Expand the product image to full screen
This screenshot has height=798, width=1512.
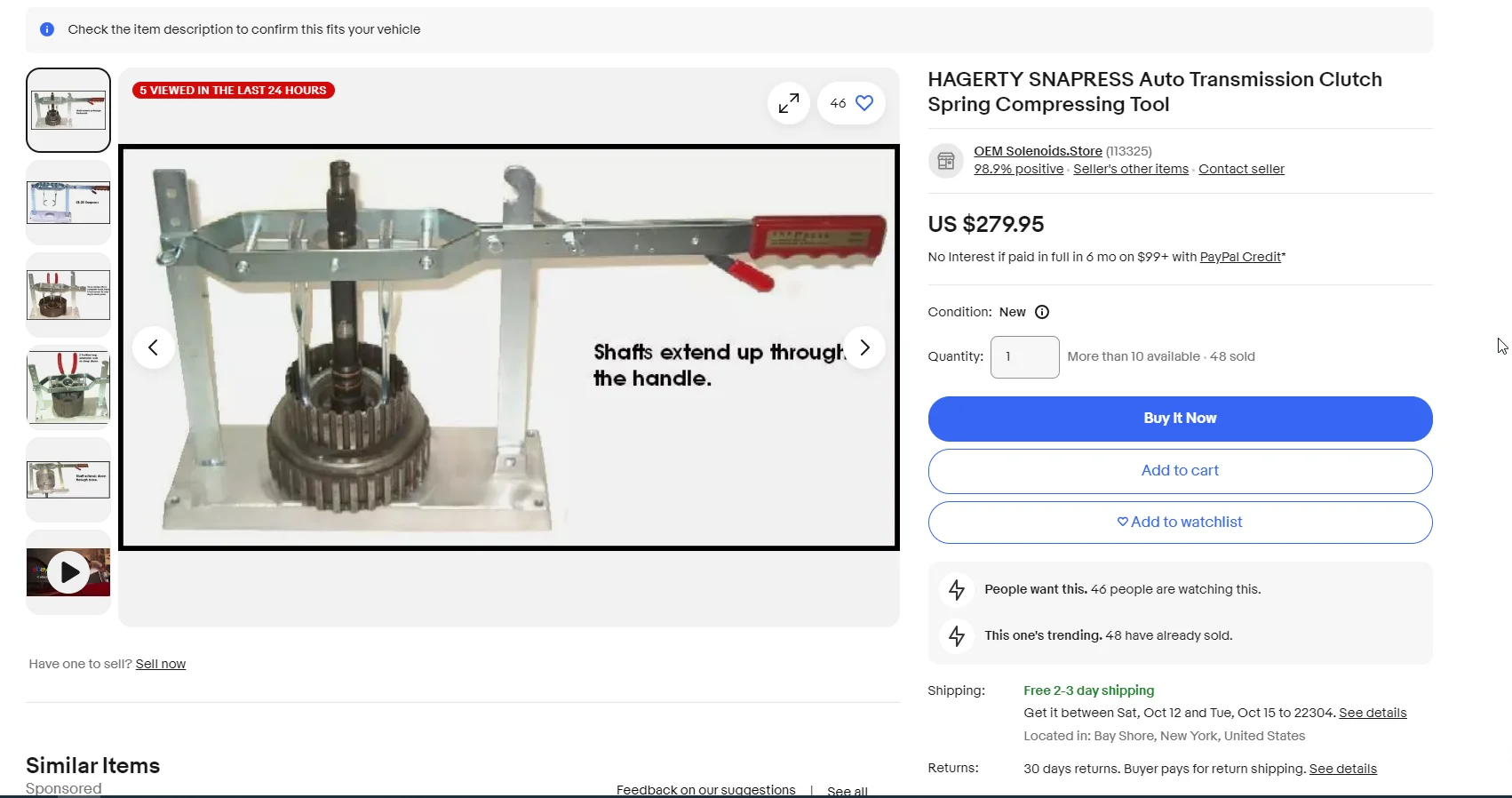tap(788, 104)
